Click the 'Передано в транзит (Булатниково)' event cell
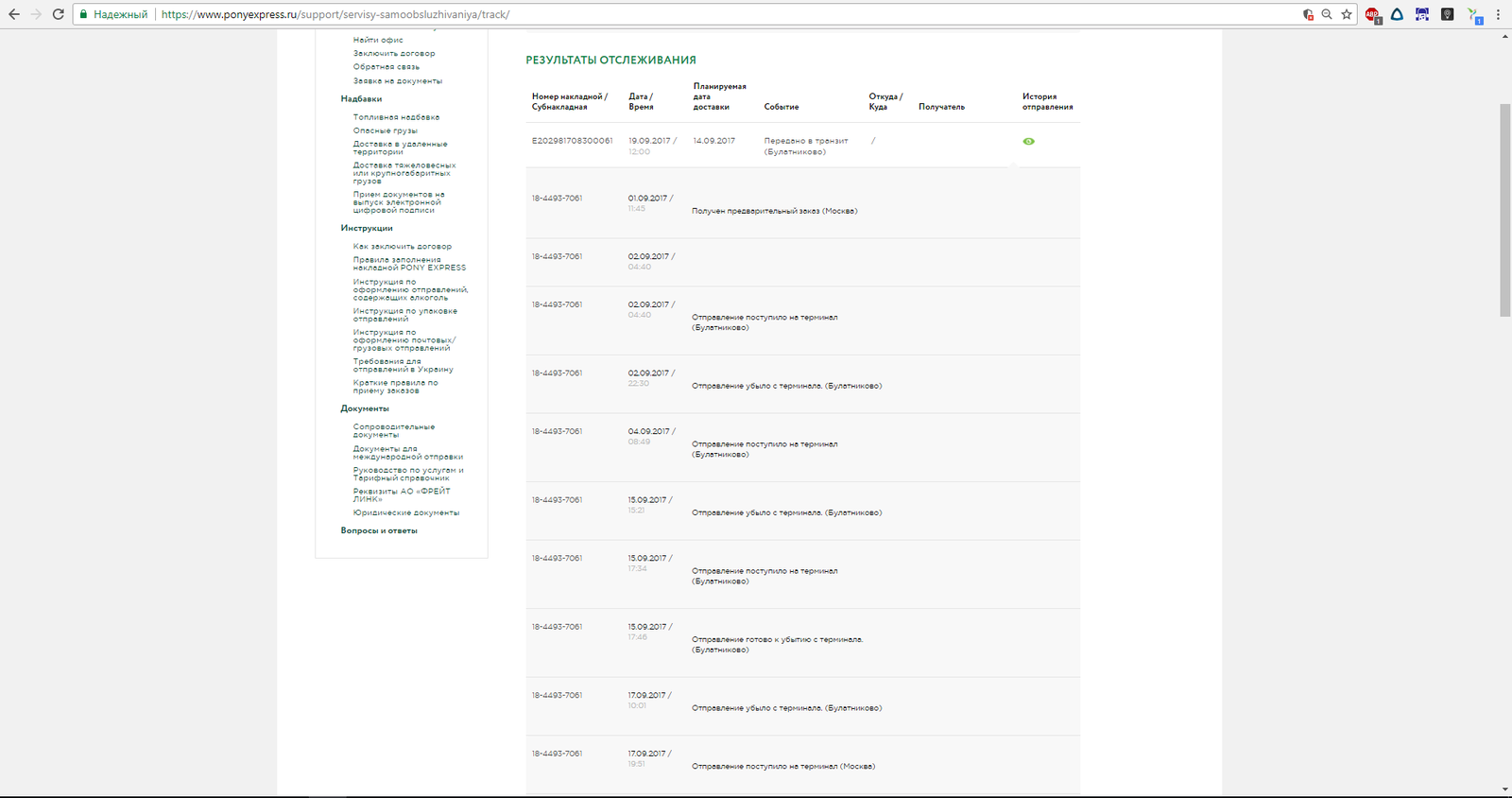Image resolution: width=1512 pixels, height=798 pixels. [x=806, y=146]
